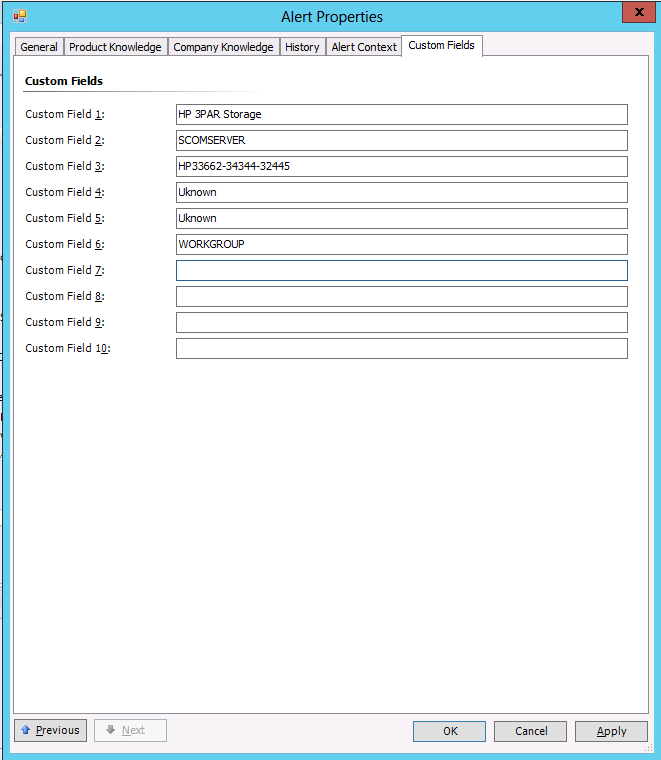661x760 pixels.
Task: Click Custom Field 3 serial number box
Action: (401, 166)
